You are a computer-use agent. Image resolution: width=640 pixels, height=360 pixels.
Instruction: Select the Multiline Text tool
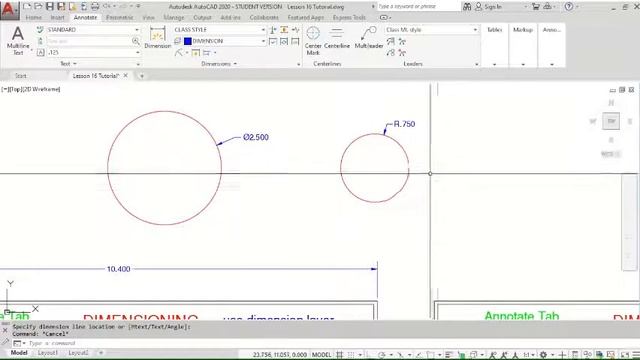click(18, 40)
